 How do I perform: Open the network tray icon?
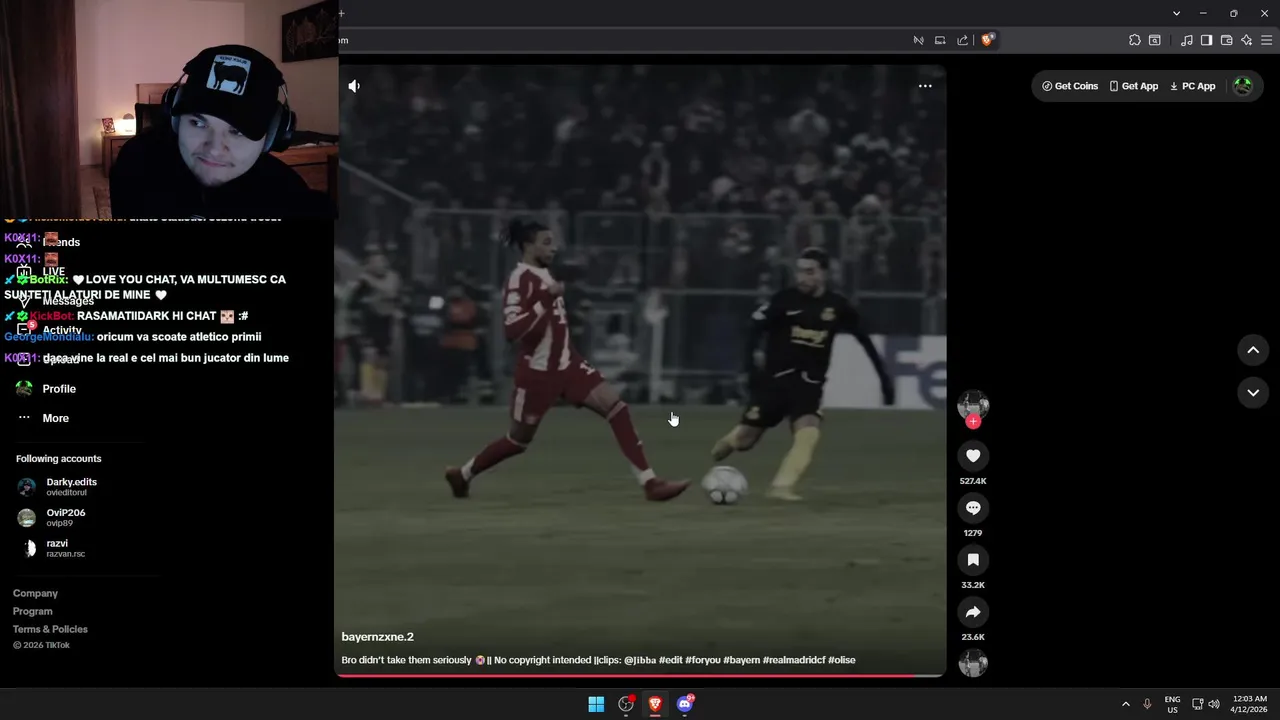1197,704
